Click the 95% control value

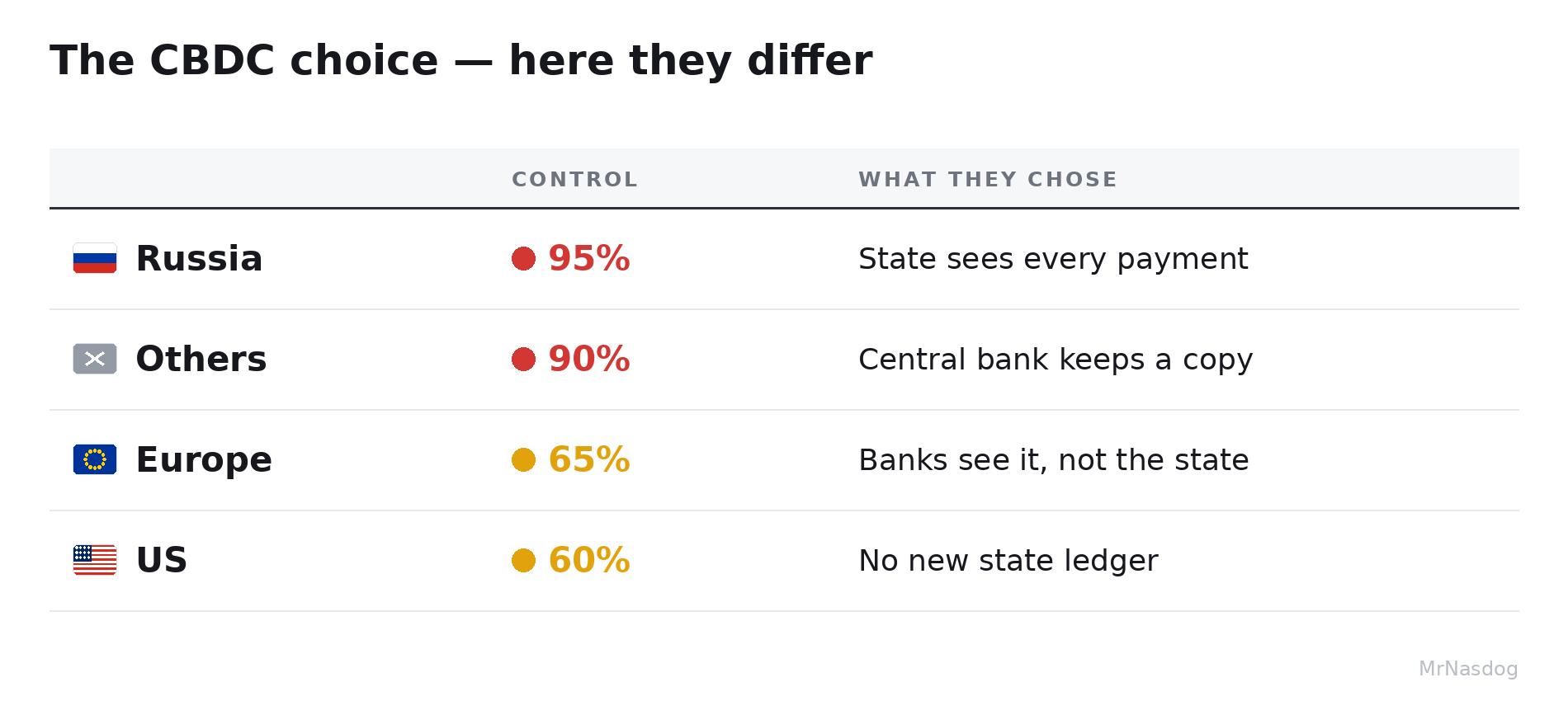pos(589,258)
